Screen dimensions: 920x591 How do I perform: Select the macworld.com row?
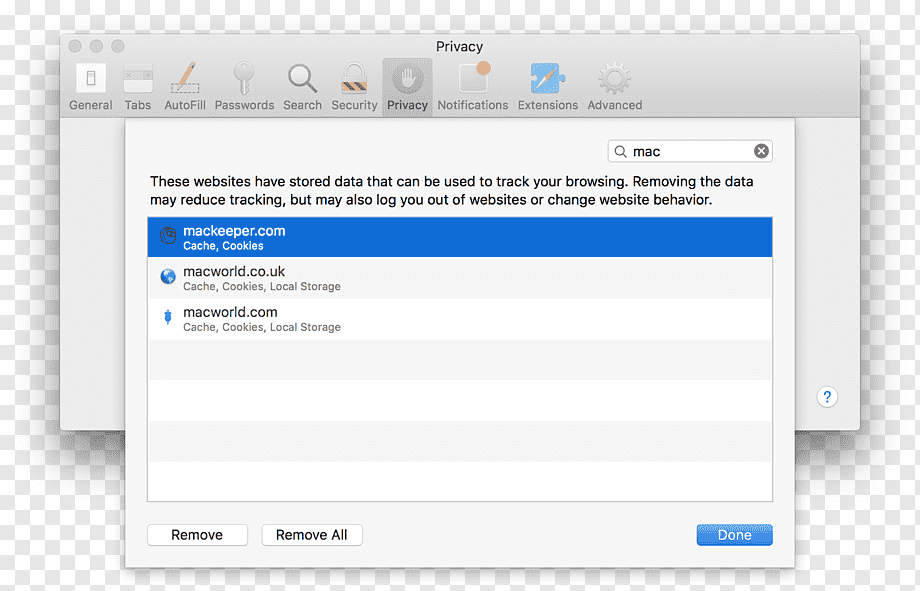(460, 319)
